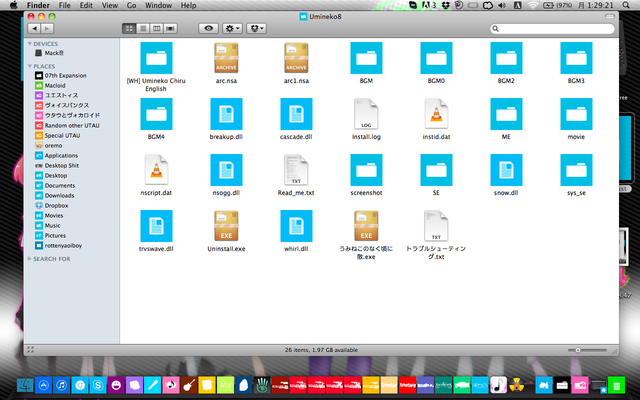Select the トラブルシューティング.txt file
The height and width of the screenshot is (400, 640).
[436, 226]
